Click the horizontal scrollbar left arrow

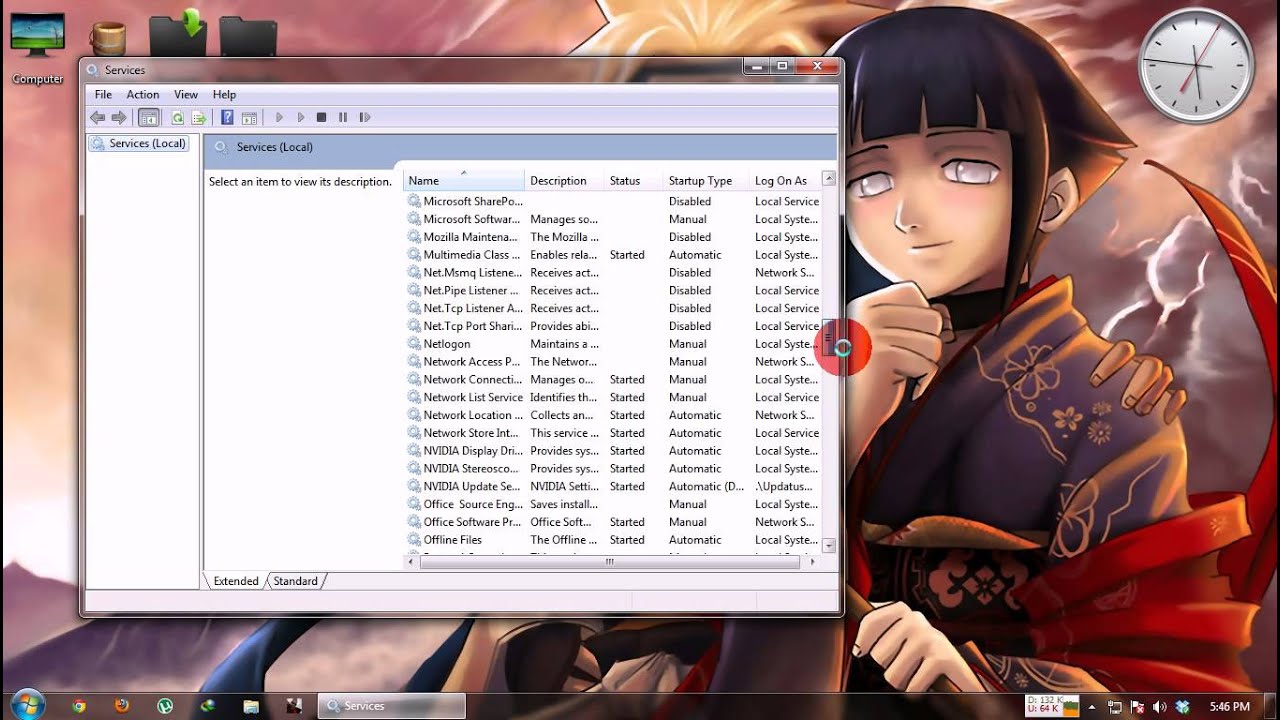[x=411, y=562]
